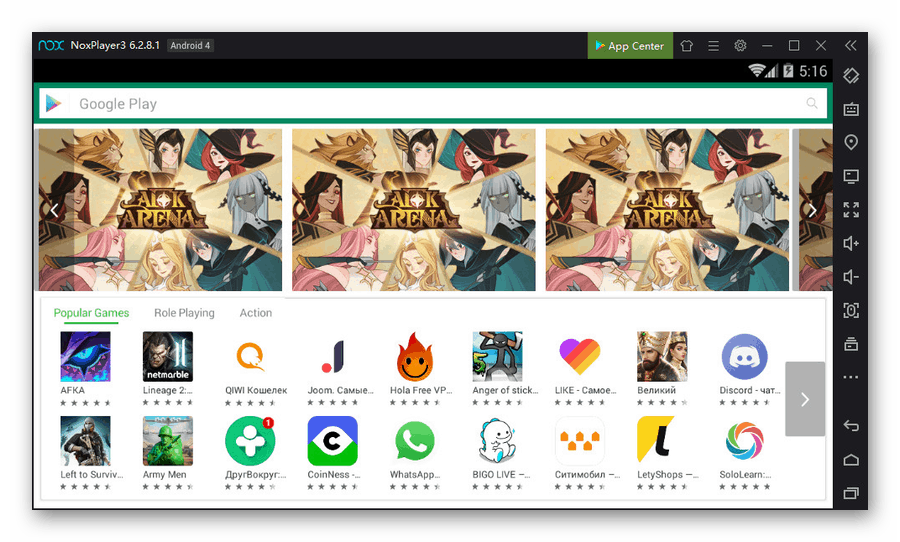The width and height of the screenshot is (900, 542).
Task: Open the hamburger menu in title bar
Action: pos(713,46)
